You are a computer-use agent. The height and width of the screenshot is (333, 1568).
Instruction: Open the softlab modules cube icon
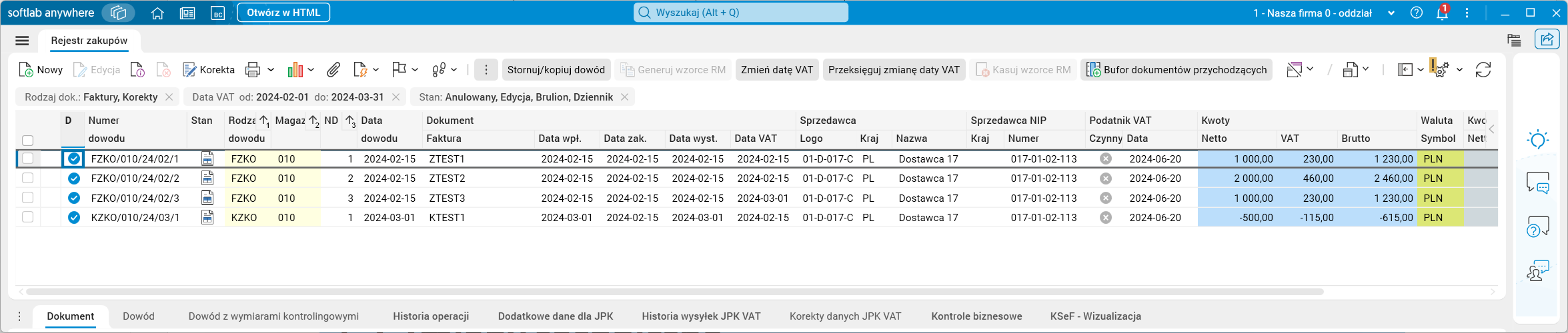click(x=119, y=13)
